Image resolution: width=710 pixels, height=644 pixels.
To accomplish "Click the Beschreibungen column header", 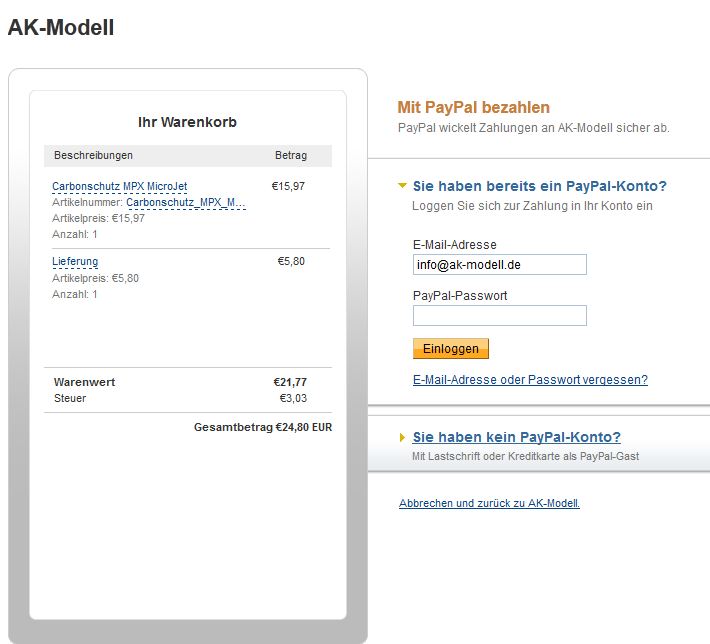I will pos(93,156).
